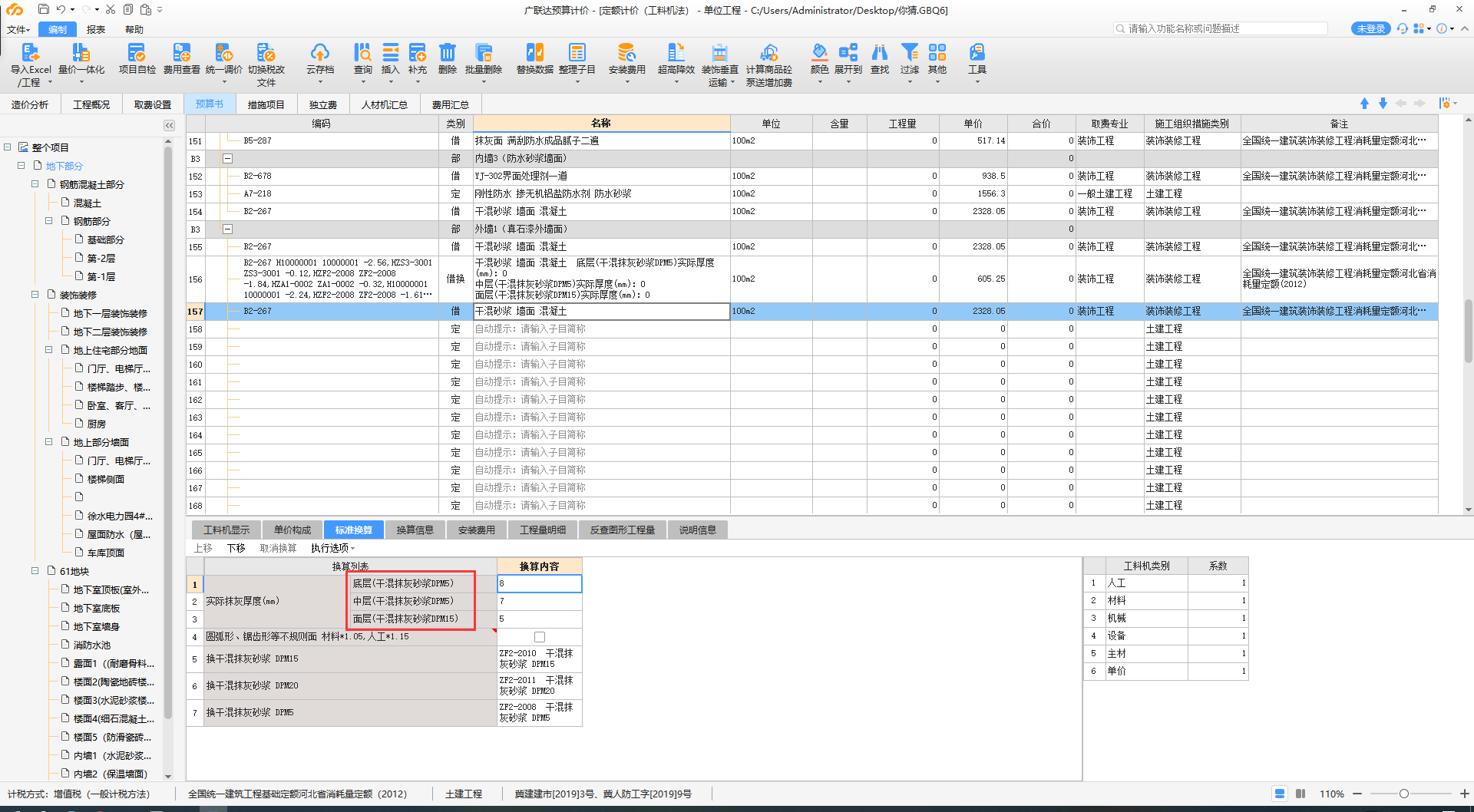Click the 超高降效 toolbar icon
This screenshot has width=1474, height=812.
pyautogui.click(x=676, y=52)
